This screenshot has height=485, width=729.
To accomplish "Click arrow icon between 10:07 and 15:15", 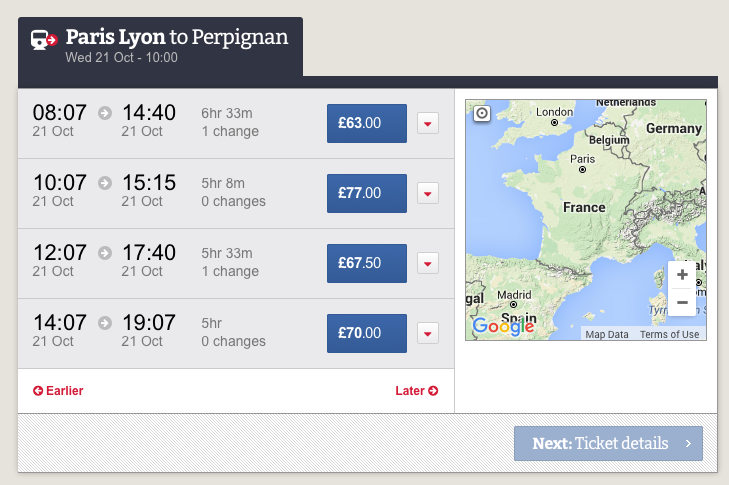I will tap(104, 183).
